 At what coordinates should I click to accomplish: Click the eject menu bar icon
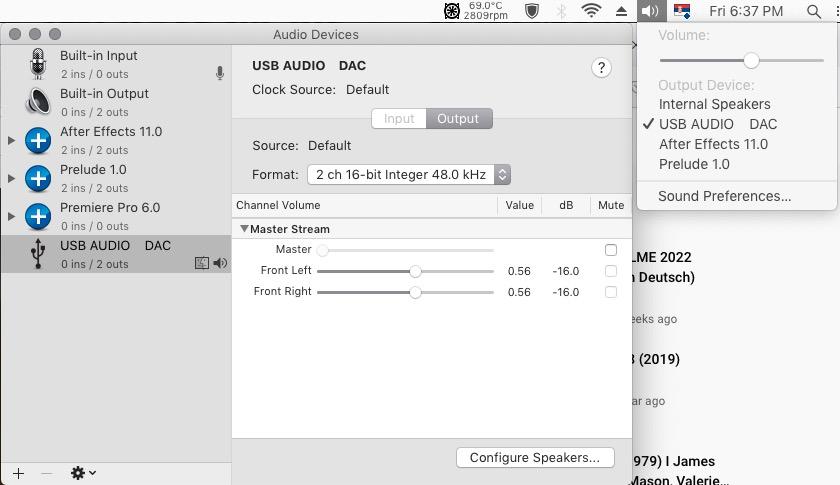(621, 11)
